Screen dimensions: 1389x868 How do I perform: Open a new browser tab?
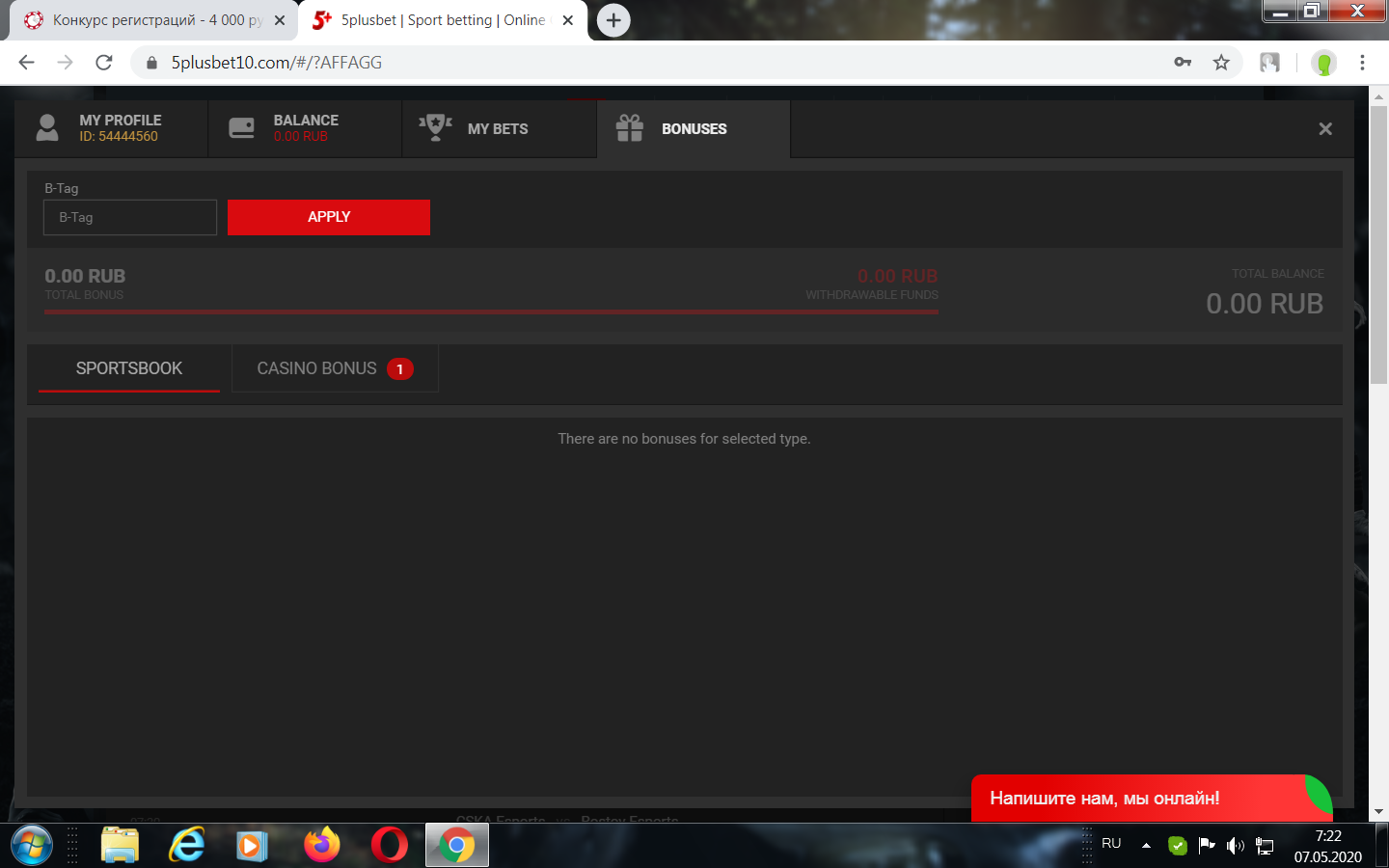613,20
